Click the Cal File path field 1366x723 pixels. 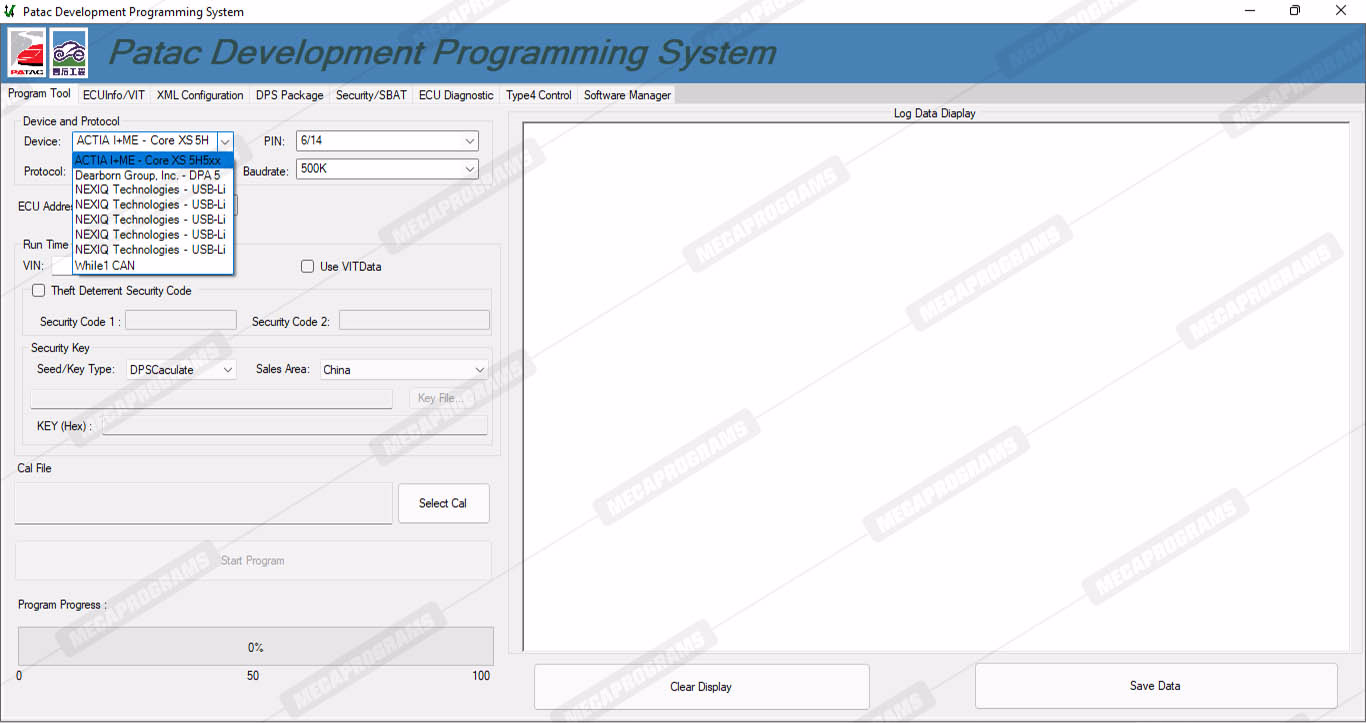tap(203, 503)
